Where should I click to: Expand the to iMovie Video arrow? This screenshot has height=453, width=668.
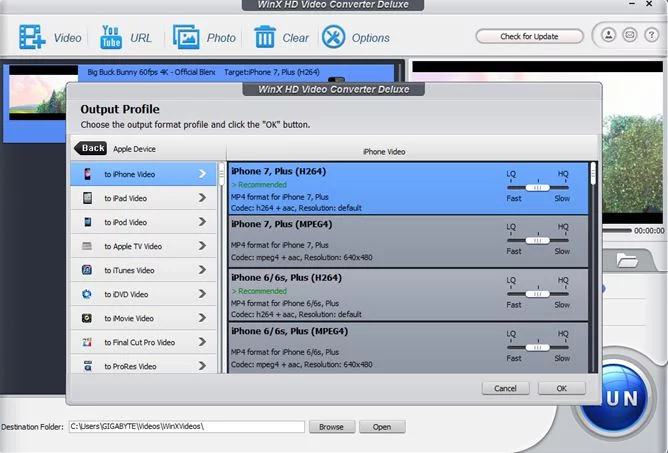(202, 318)
